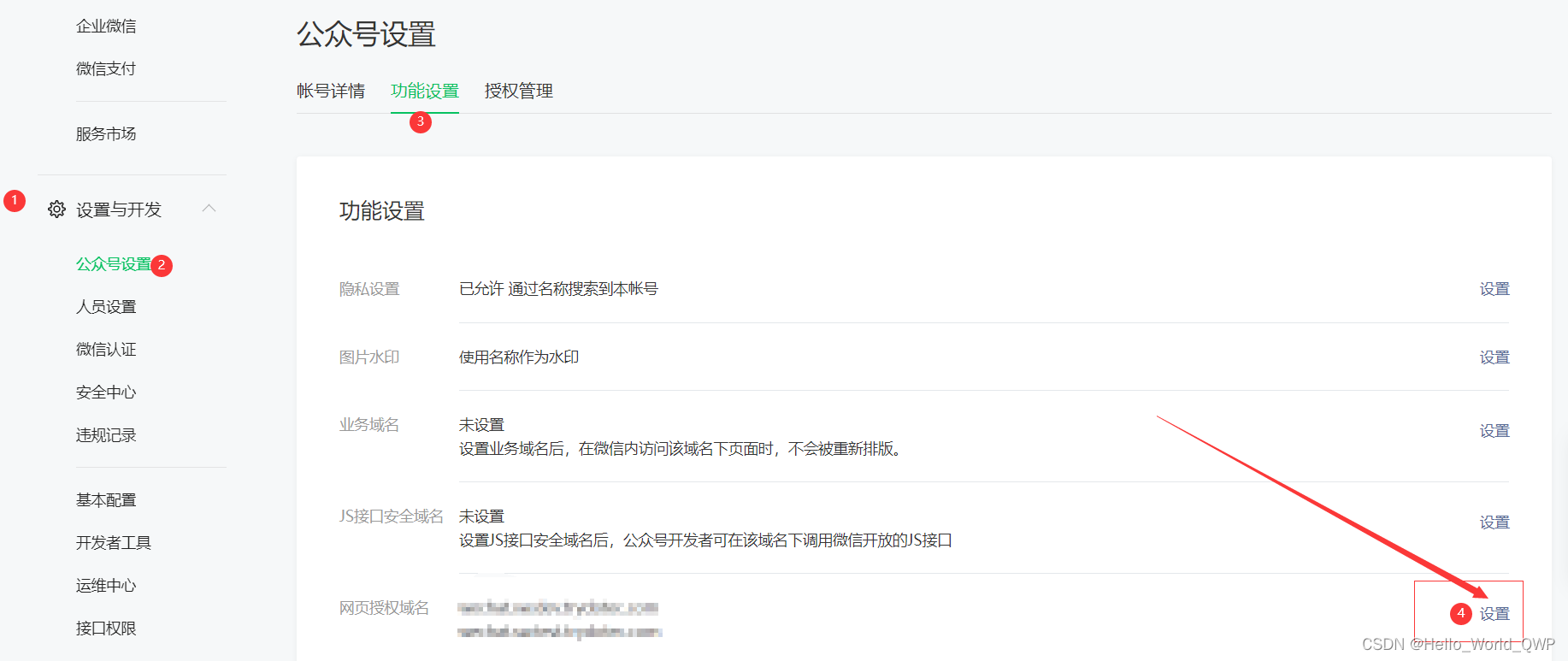1568x661 pixels.
Task: Click 未设置 status in JS接口安全域名 row
Action: click(x=481, y=516)
